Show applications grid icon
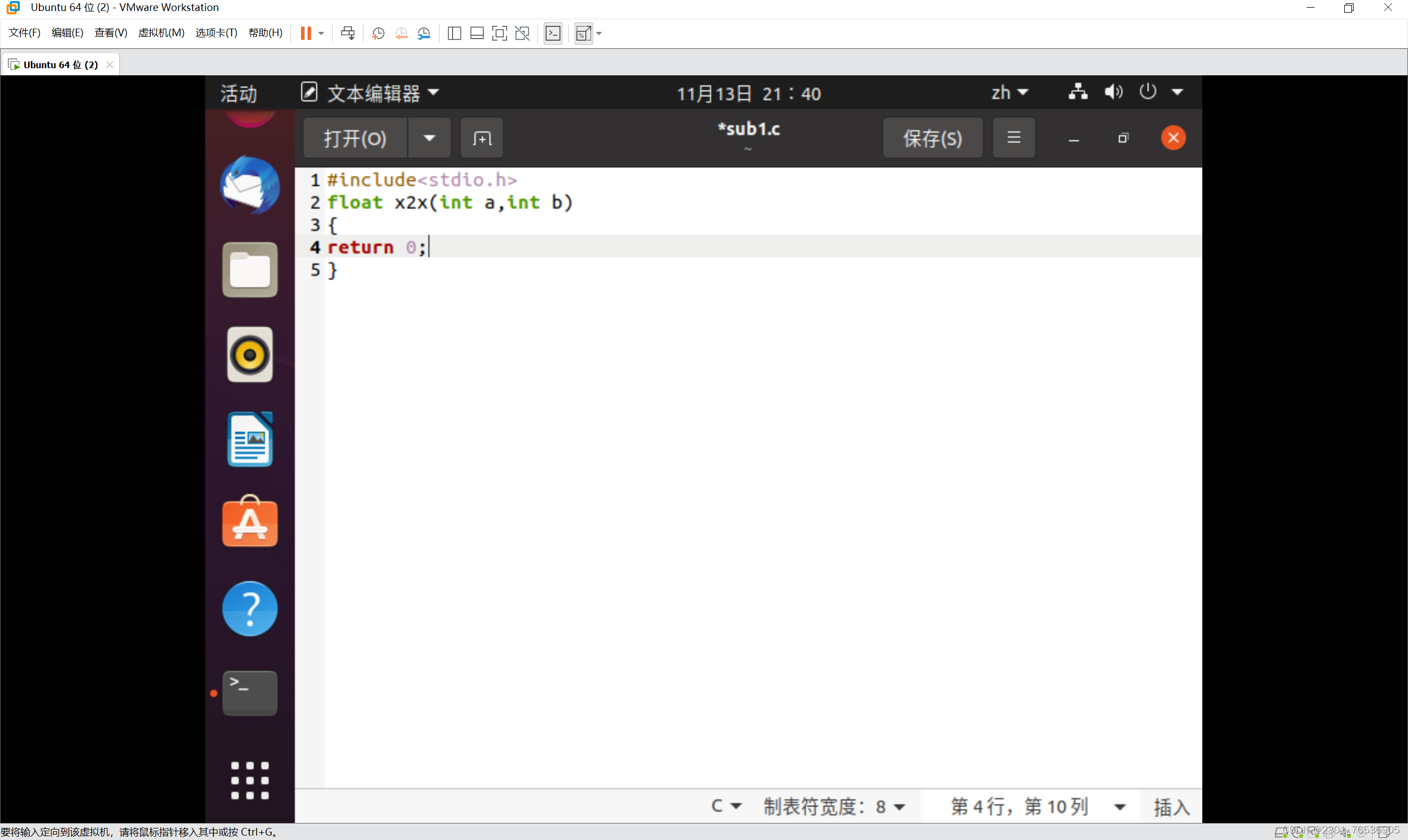This screenshot has height=840, width=1408. tap(250, 780)
